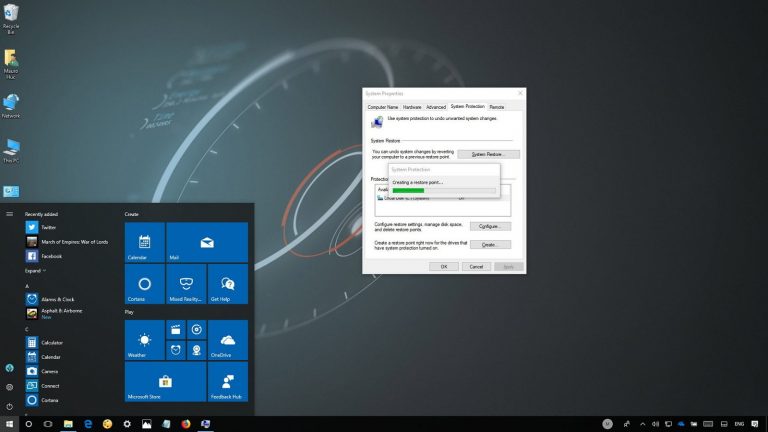Open Action Center notifications
This screenshot has width=768, height=432.
point(755,424)
